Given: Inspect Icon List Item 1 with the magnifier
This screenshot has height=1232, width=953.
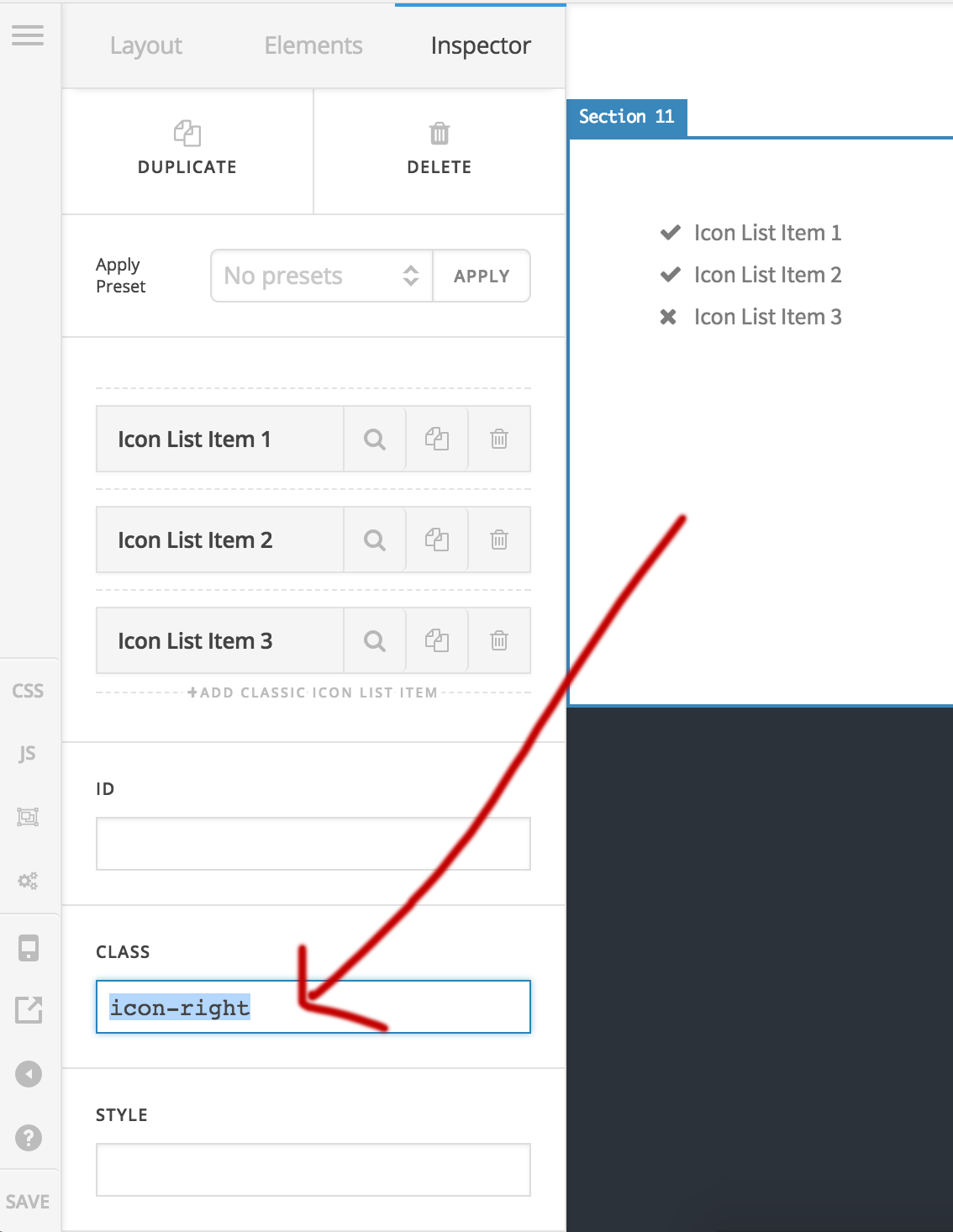Looking at the screenshot, I should pos(375,440).
